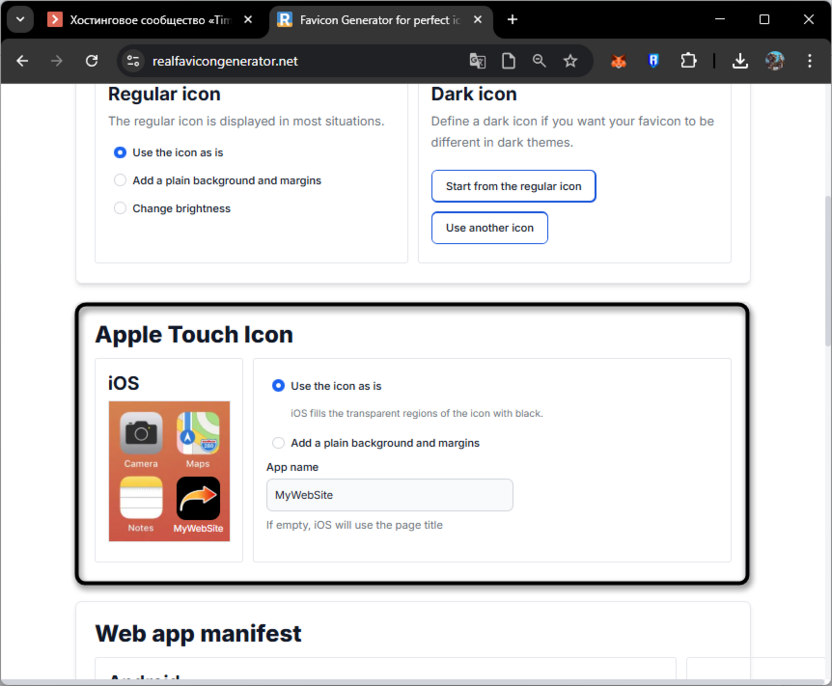Open tab search dropdown arrow
Viewport: 832px width, 686px height.
pyautogui.click(x=20, y=20)
